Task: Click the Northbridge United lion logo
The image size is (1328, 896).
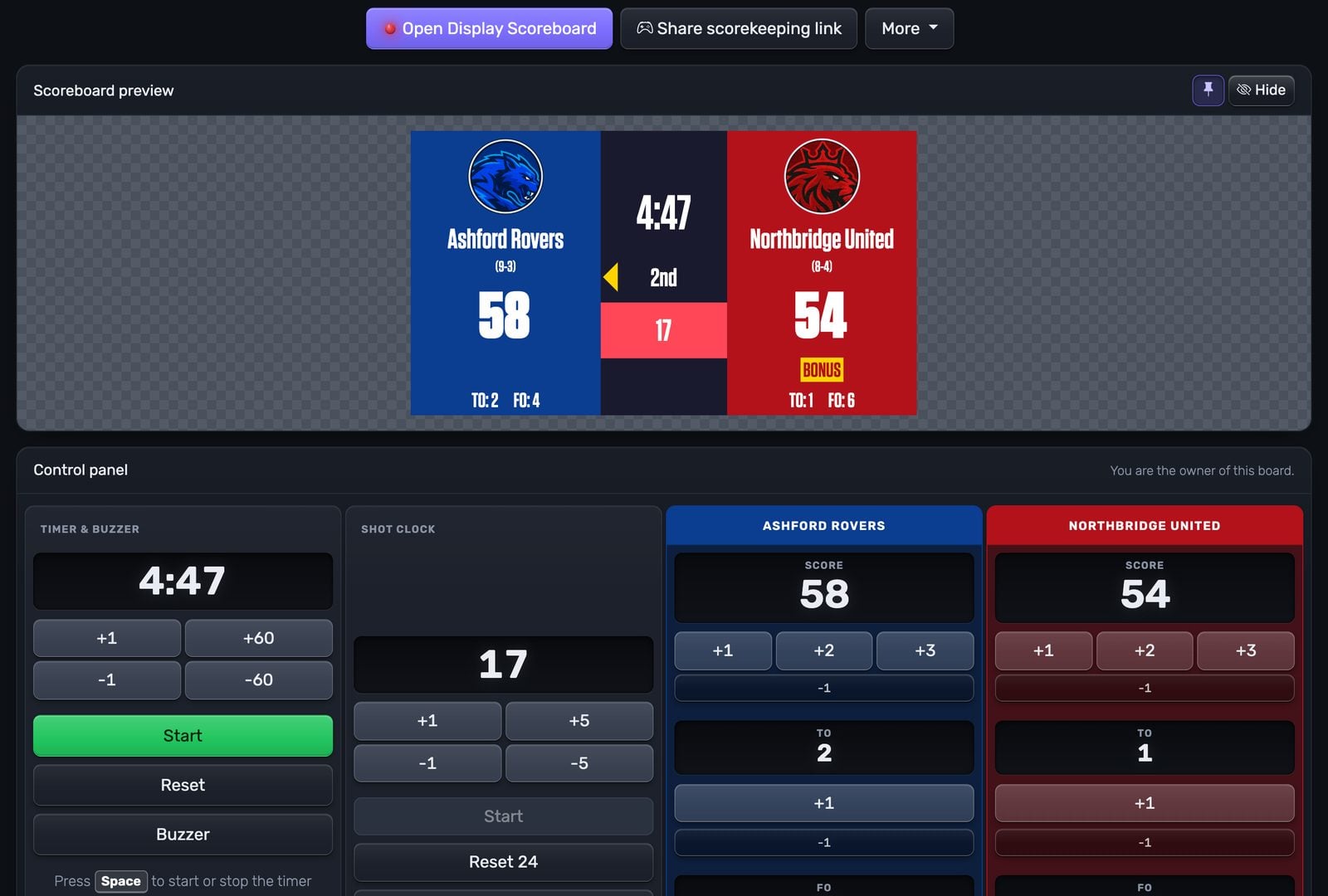Action: click(x=822, y=177)
